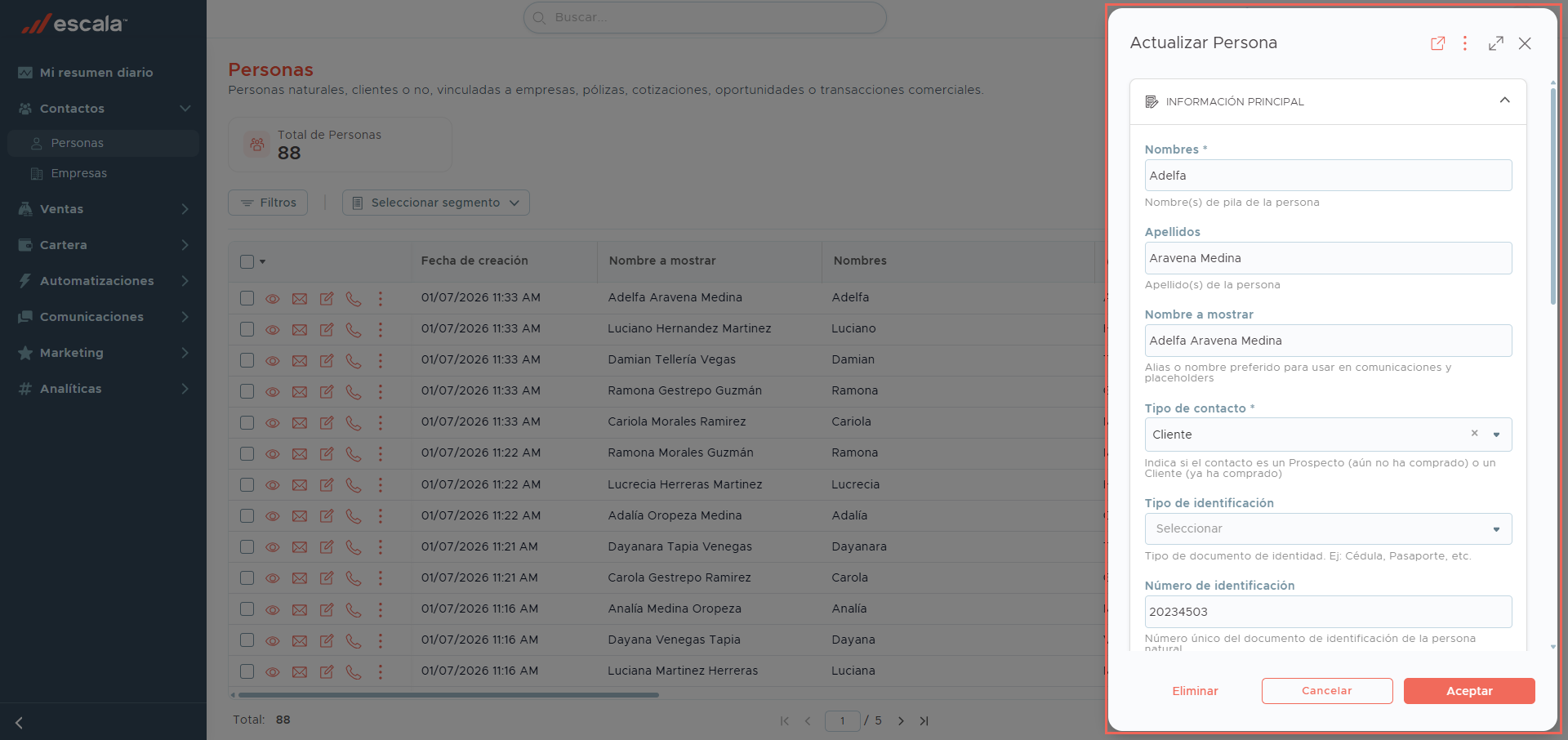This screenshot has height=740, width=1568.
Task: Select the checkbox for Lucrecia Herreras Martinez row
Action: click(x=247, y=484)
